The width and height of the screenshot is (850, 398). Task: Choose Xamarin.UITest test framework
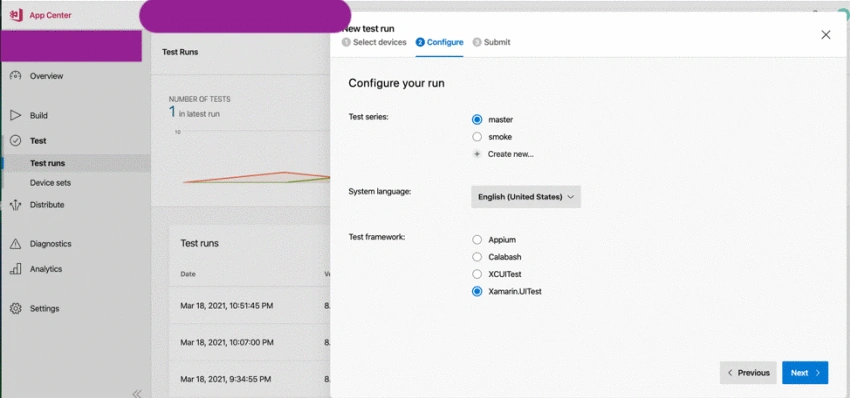point(477,291)
